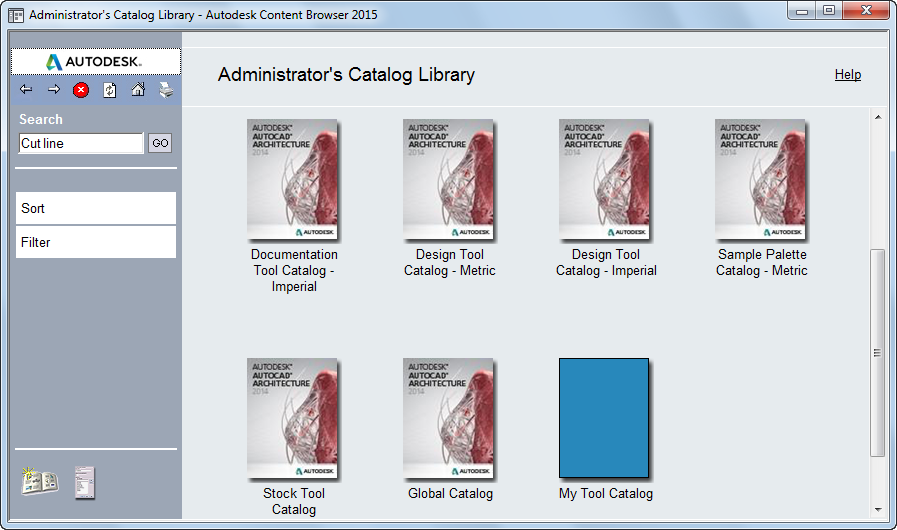Expand the Sort panel
Image resolution: width=897 pixels, height=530 pixels.
point(96,208)
